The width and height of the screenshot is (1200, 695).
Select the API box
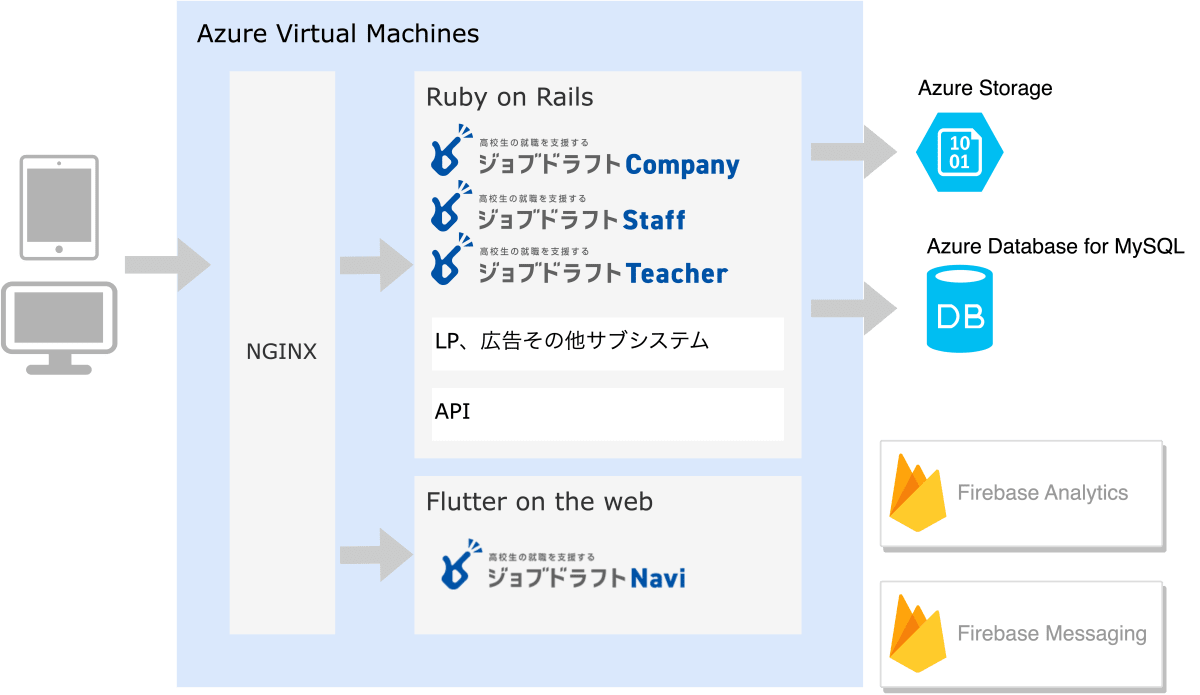pyautogui.click(x=608, y=414)
